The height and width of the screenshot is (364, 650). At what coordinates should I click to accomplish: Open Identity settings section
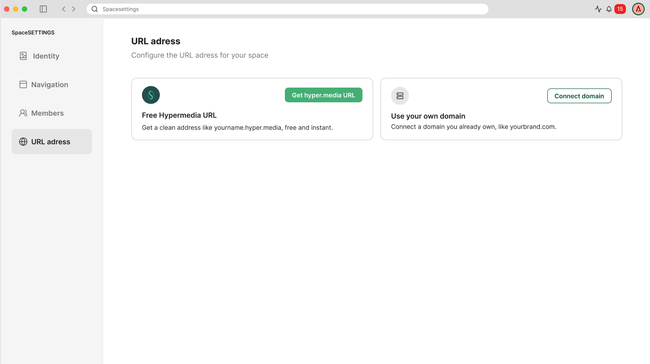52,56
